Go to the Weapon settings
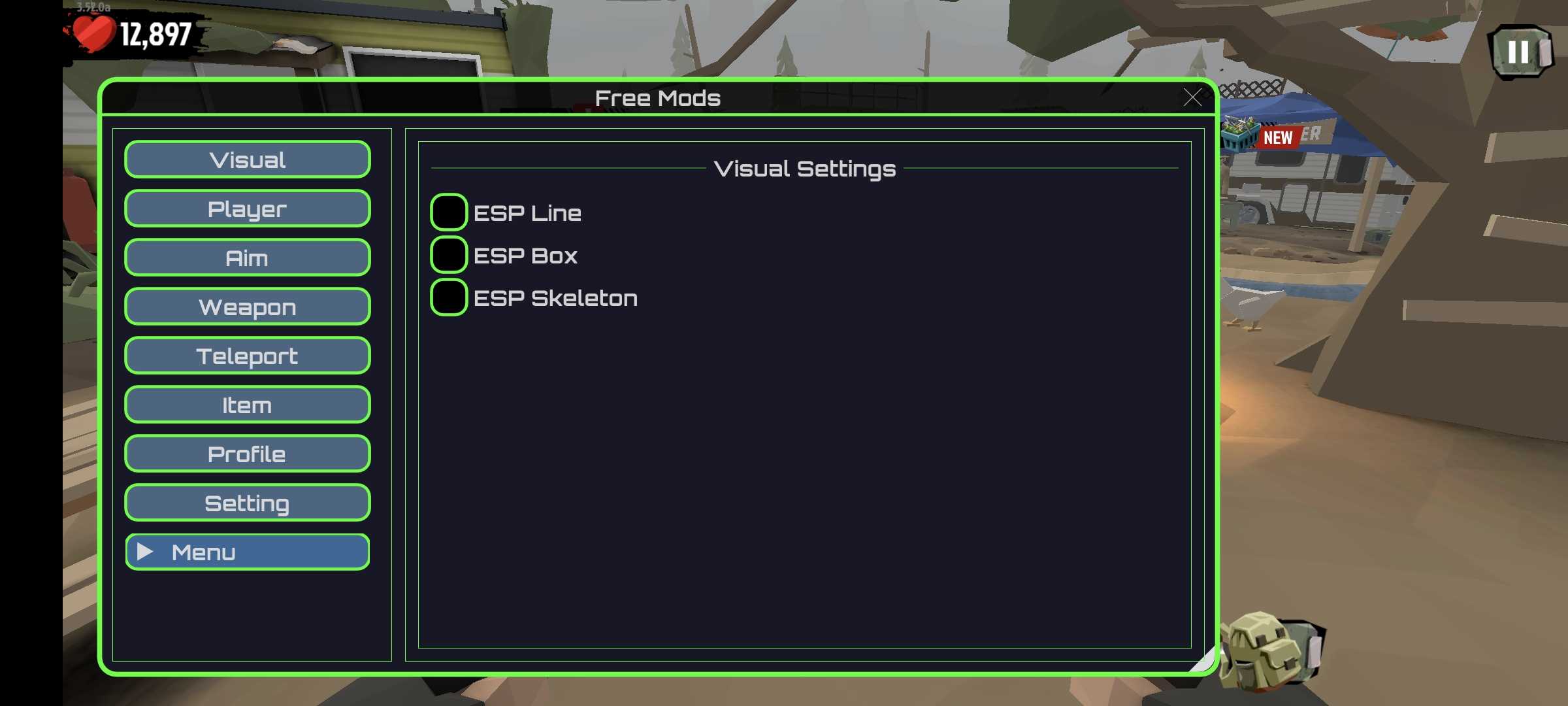This screenshot has height=706, width=1568. pos(248,307)
